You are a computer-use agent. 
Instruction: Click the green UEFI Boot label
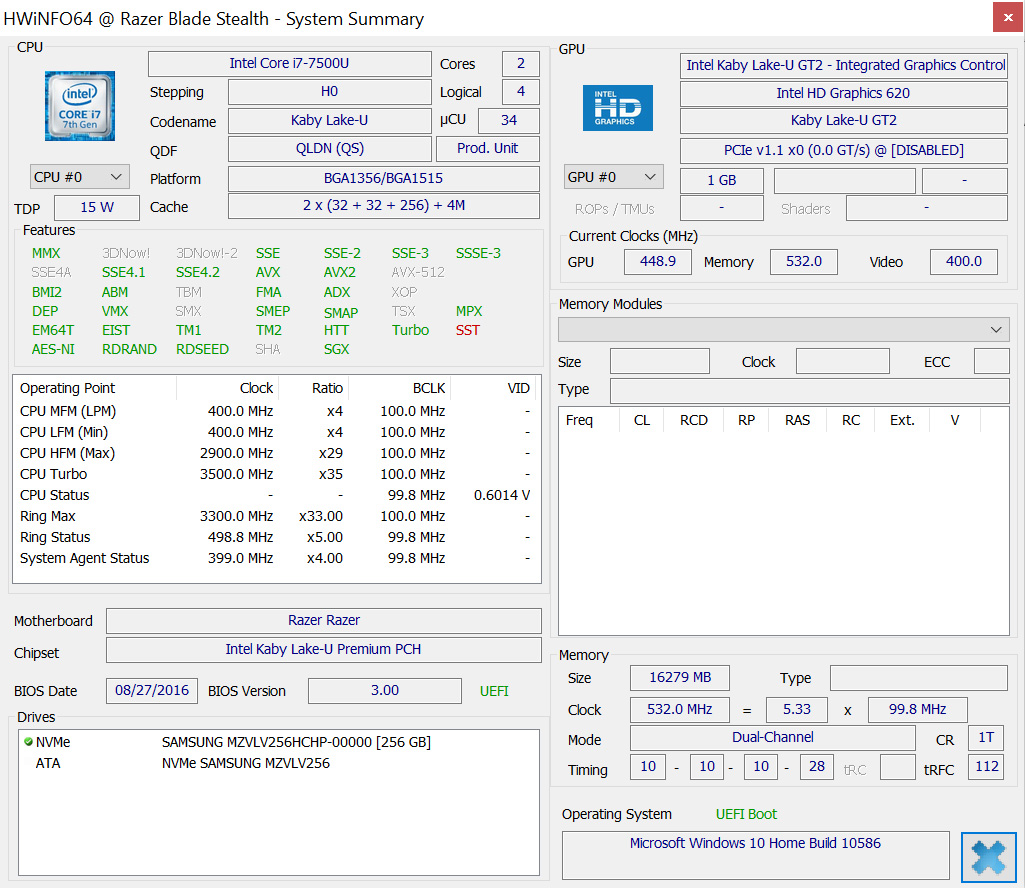746,814
